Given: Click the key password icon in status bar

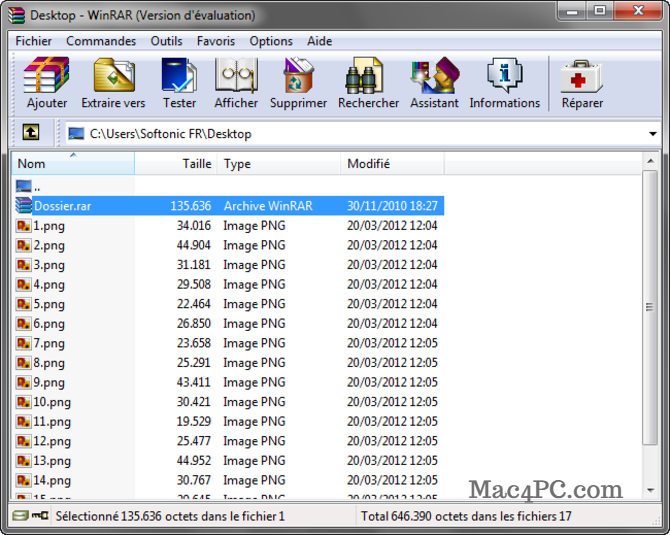Looking at the screenshot, I should point(40,516).
